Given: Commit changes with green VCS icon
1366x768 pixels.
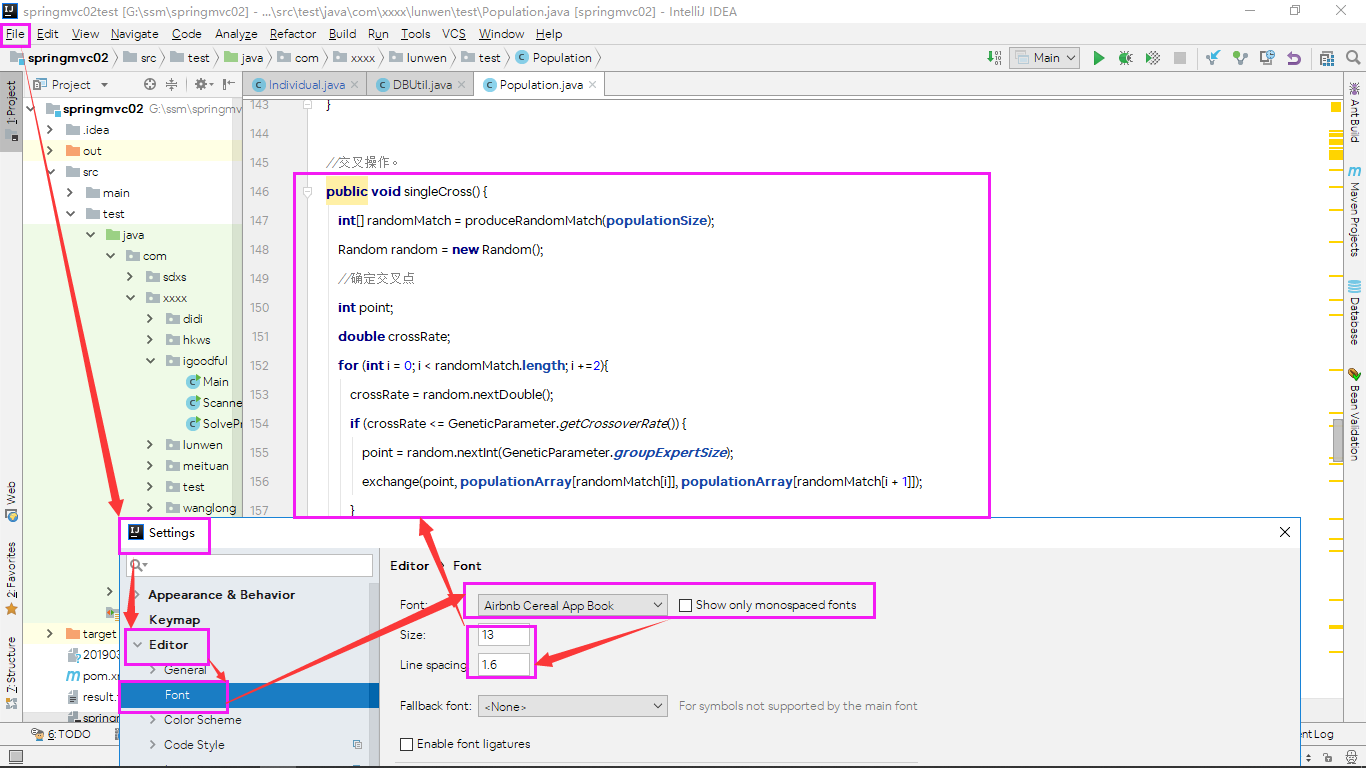Looking at the screenshot, I should point(1240,58).
